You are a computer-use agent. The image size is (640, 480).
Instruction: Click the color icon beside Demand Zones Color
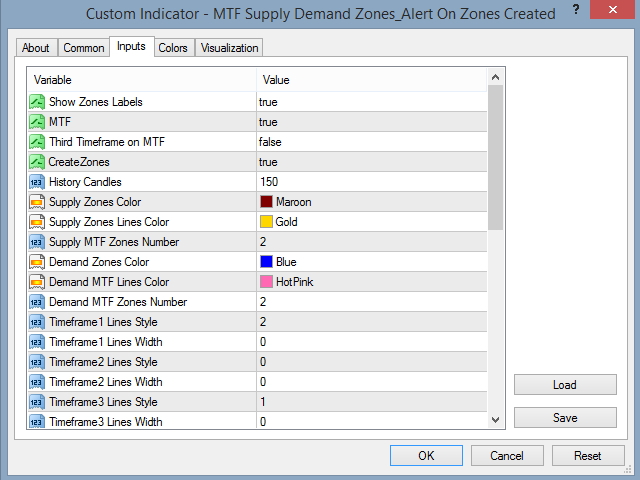point(37,262)
